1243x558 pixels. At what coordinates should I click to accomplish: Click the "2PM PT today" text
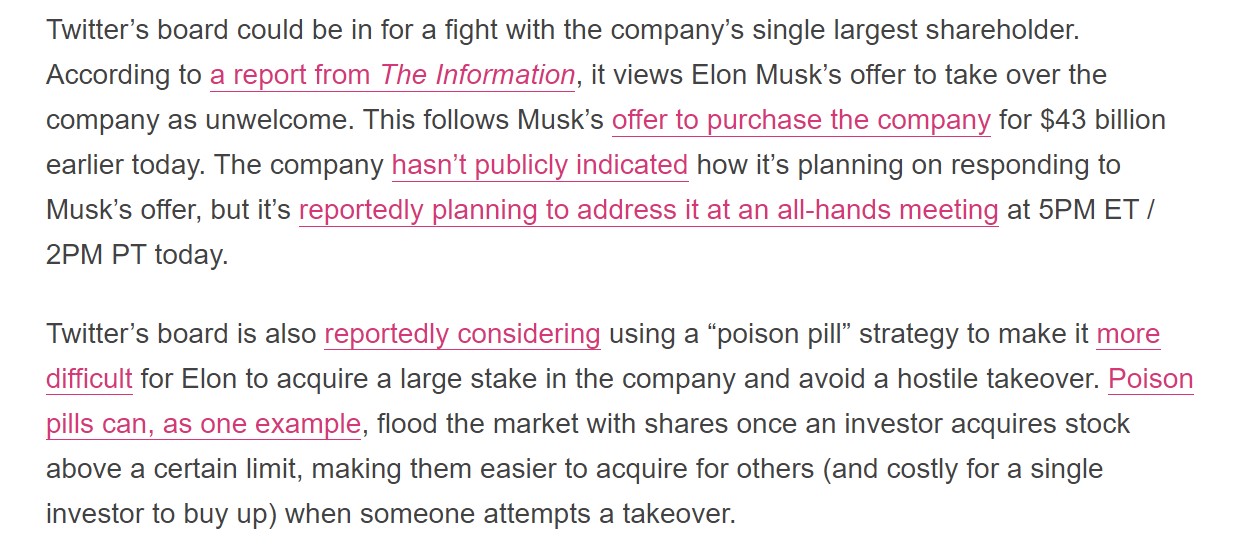137,254
